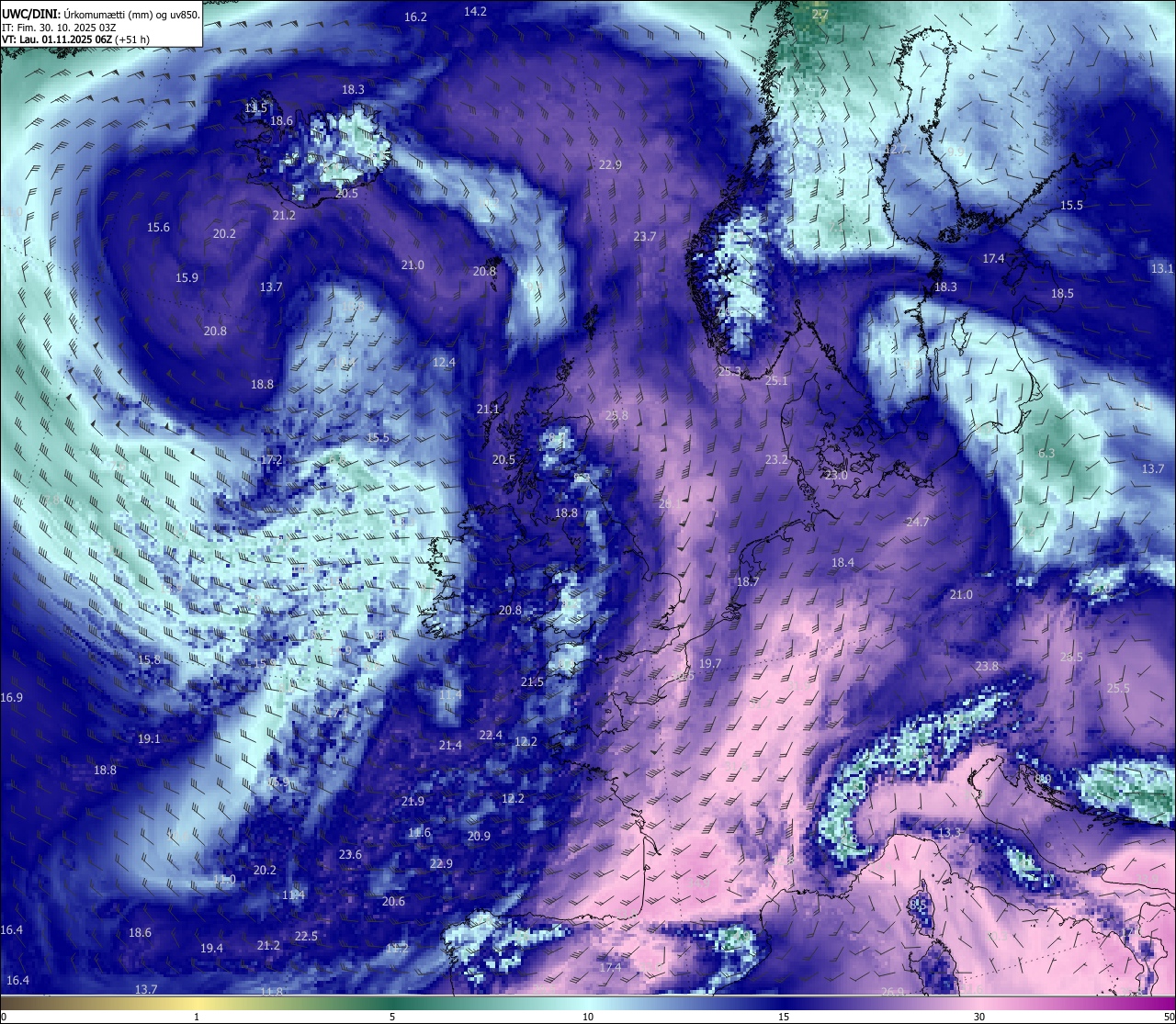Select the 13.3 value near the Alps
Screen dimensions: 1176x1024
(x=949, y=832)
